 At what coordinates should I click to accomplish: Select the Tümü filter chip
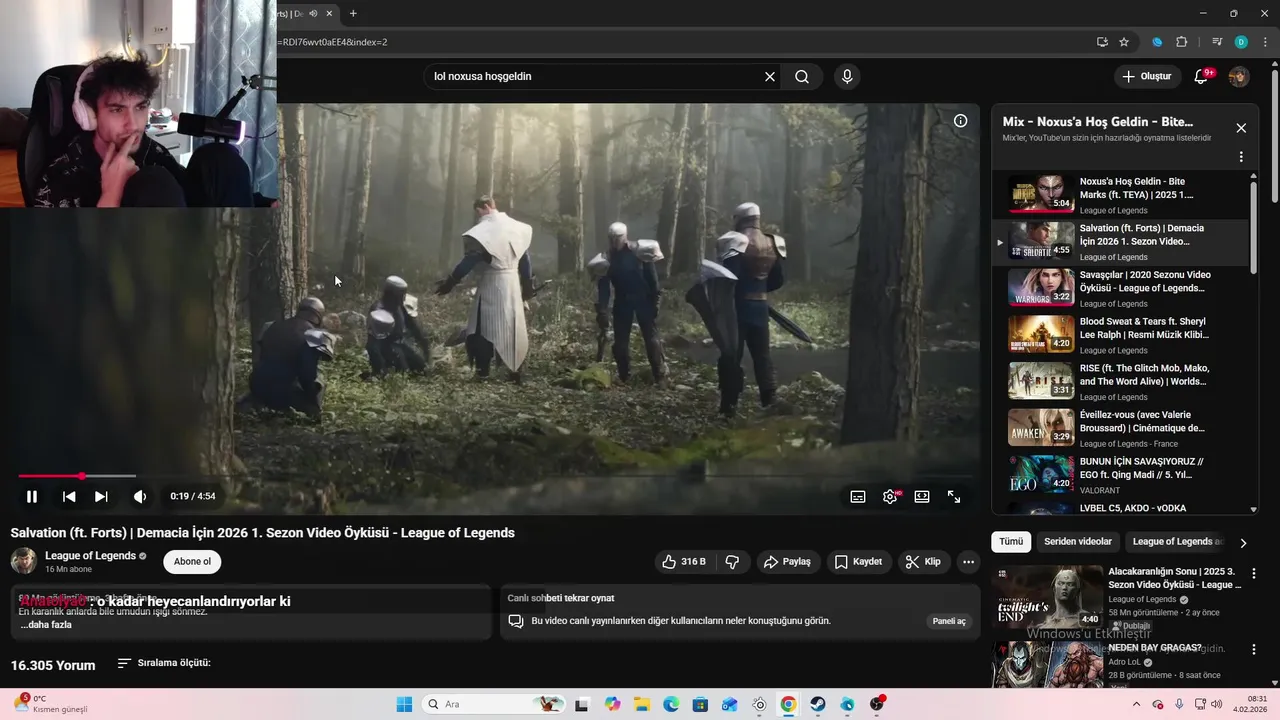click(1011, 541)
